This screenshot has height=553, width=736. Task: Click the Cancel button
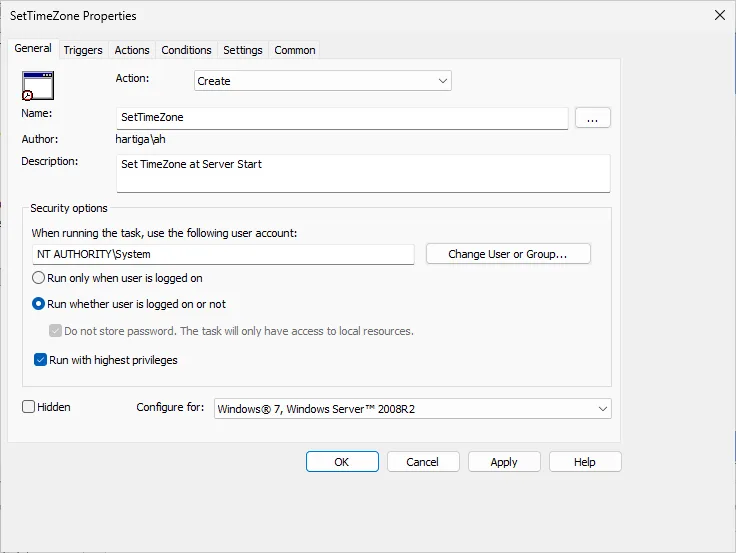[x=423, y=462]
